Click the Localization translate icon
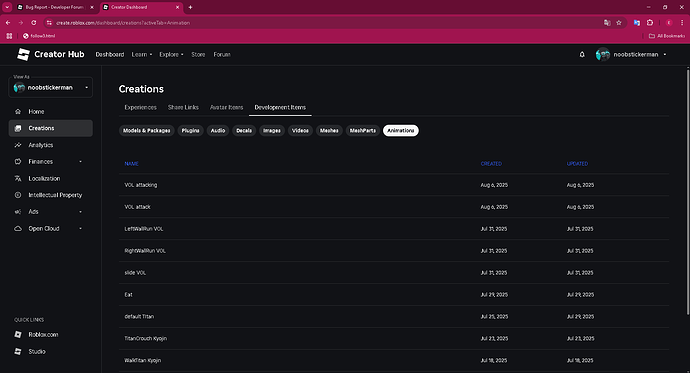This screenshot has width=690, height=373. click(18, 179)
